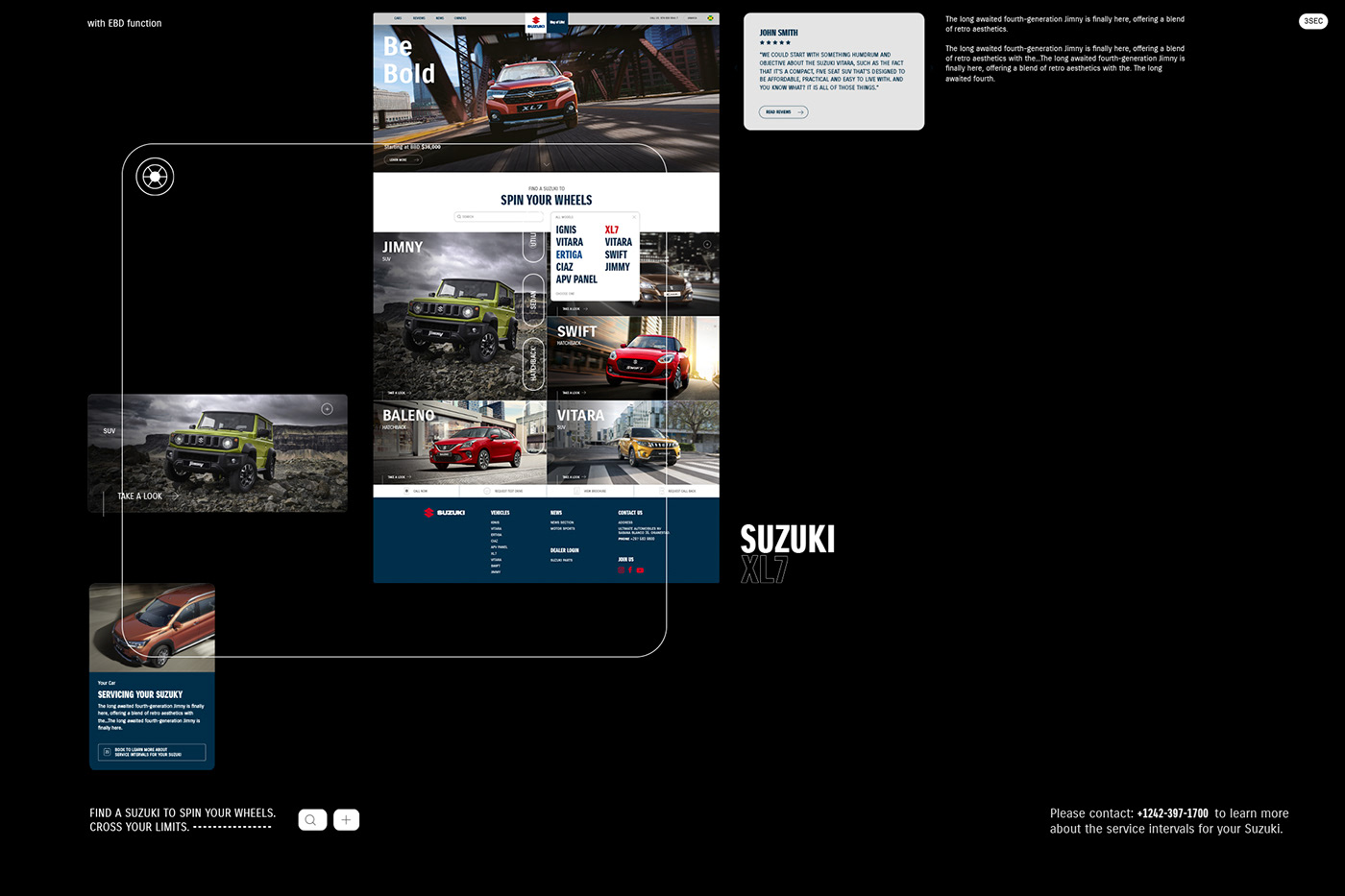
Task: Click Take a Look on Baleno card
Action: (399, 477)
